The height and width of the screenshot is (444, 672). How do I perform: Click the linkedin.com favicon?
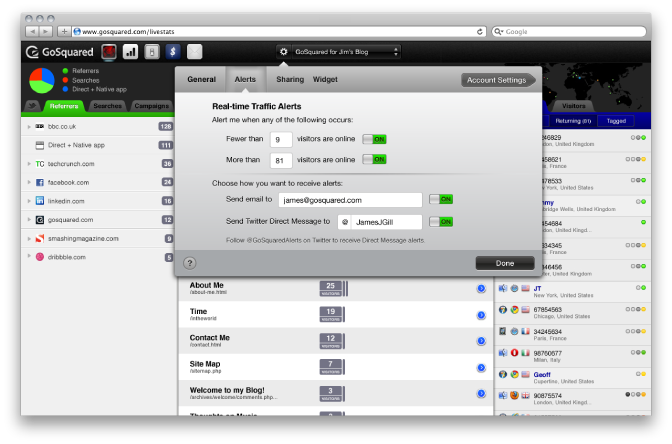tap(39, 201)
